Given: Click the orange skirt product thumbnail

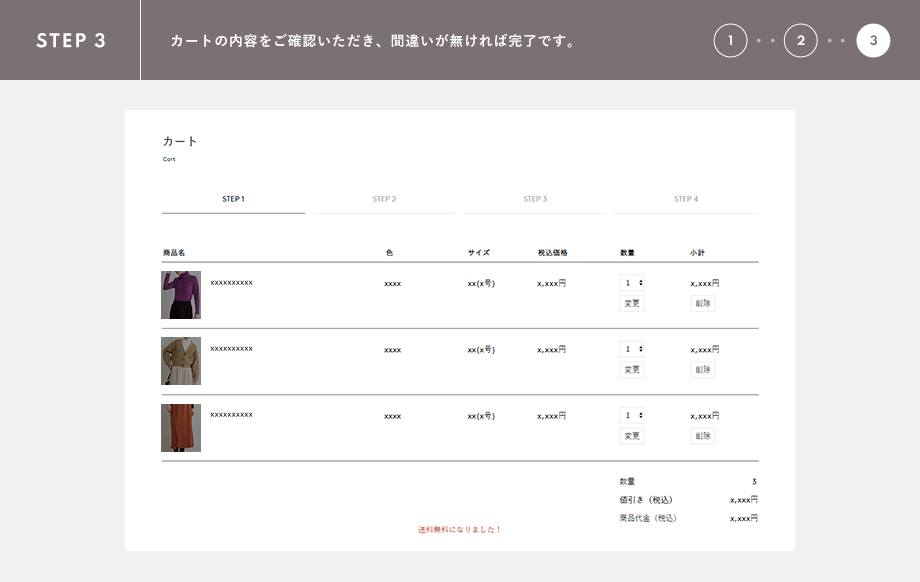Looking at the screenshot, I should [x=181, y=428].
